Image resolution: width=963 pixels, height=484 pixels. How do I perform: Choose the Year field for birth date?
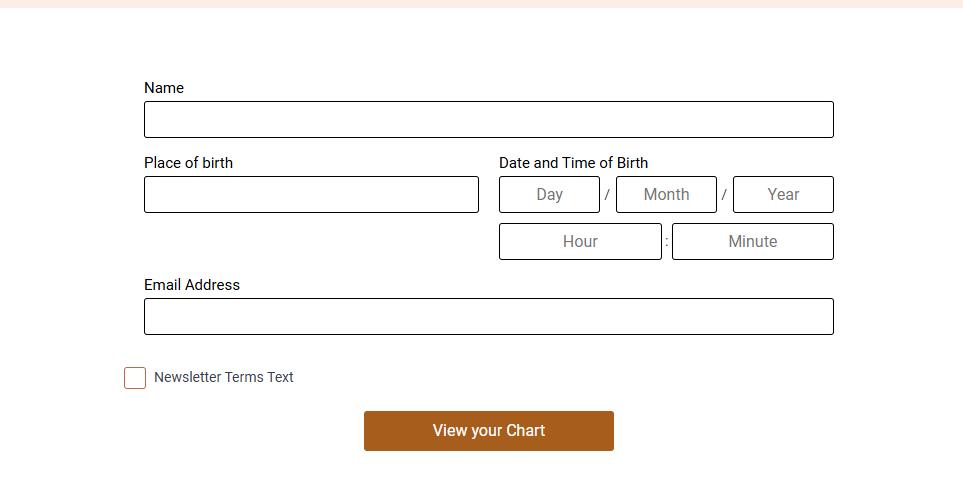coord(783,195)
